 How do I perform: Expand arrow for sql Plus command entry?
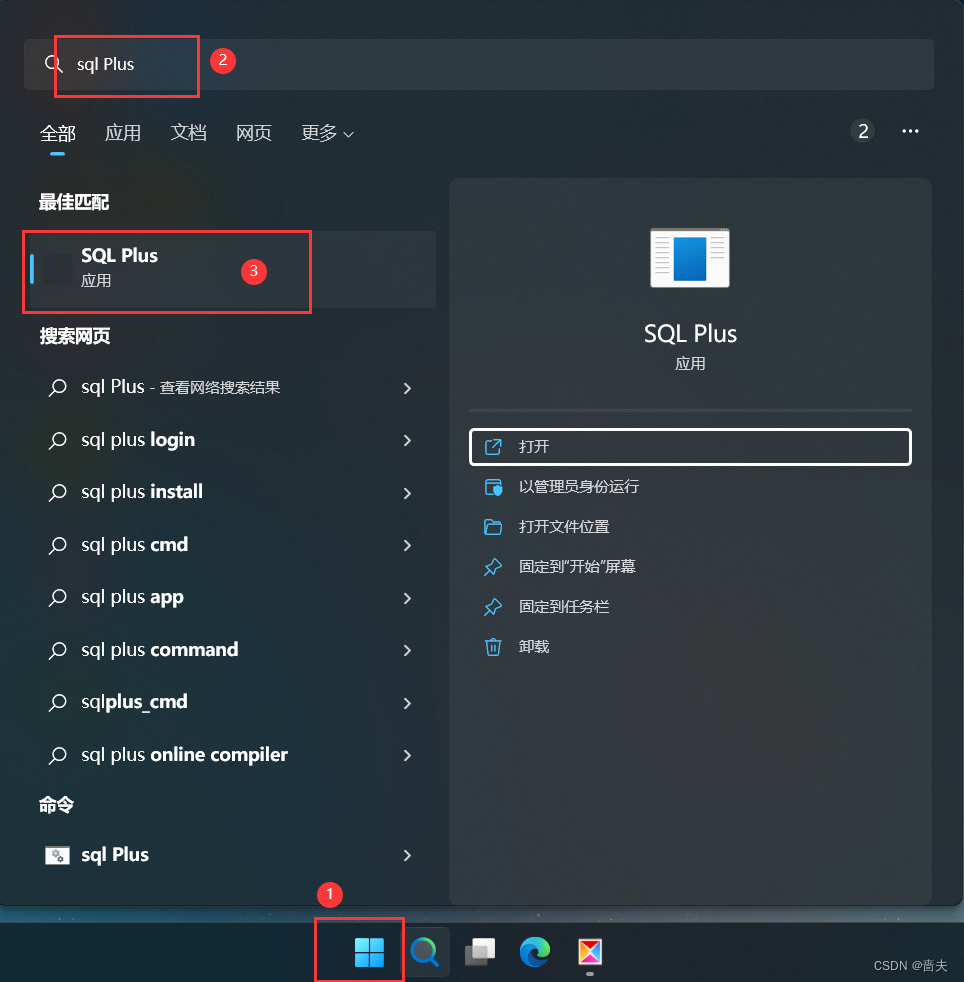click(x=407, y=855)
